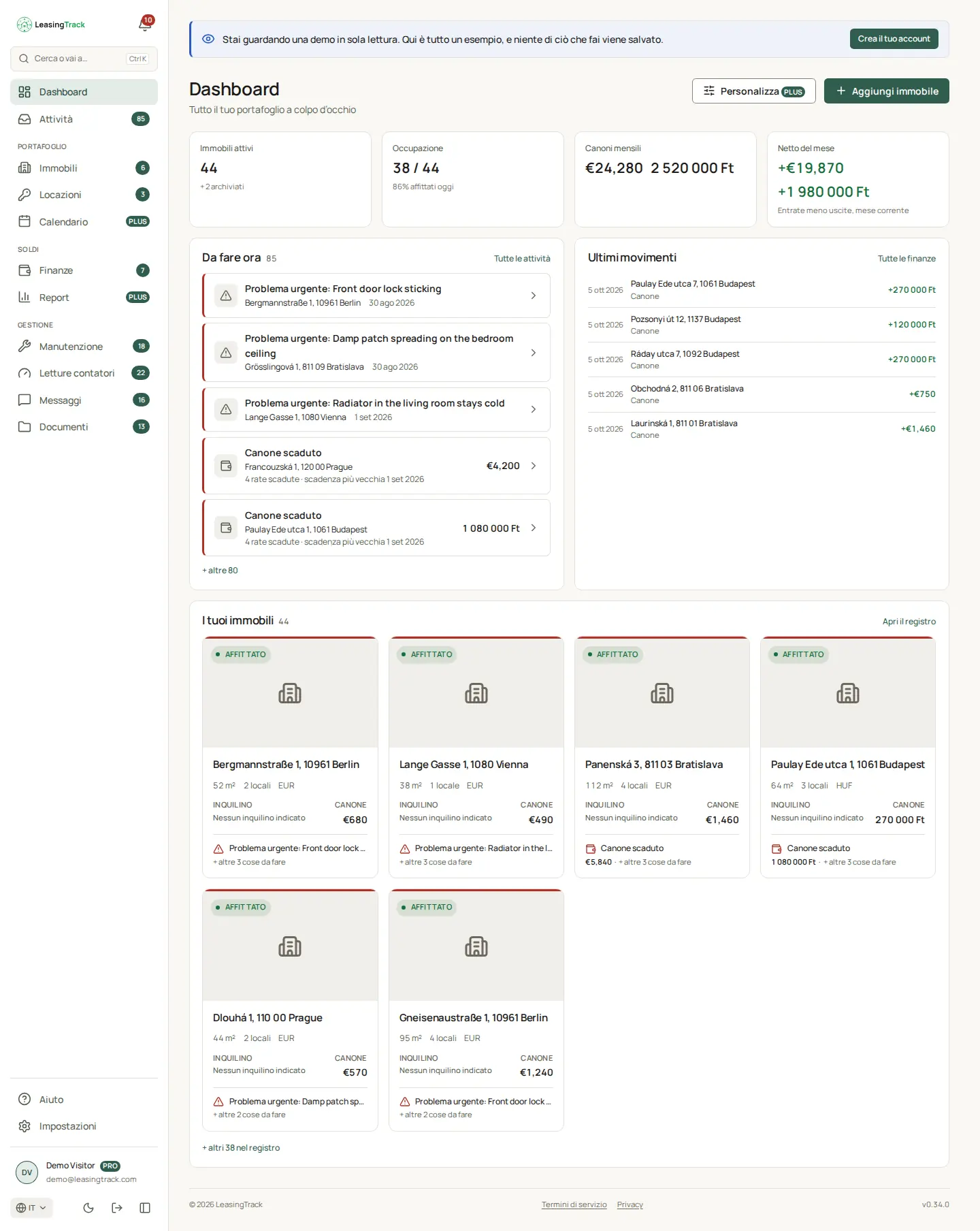This screenshot has width=980, height=1231.
Task: Click Aggiungi immobile button
Action: point(886,91)
